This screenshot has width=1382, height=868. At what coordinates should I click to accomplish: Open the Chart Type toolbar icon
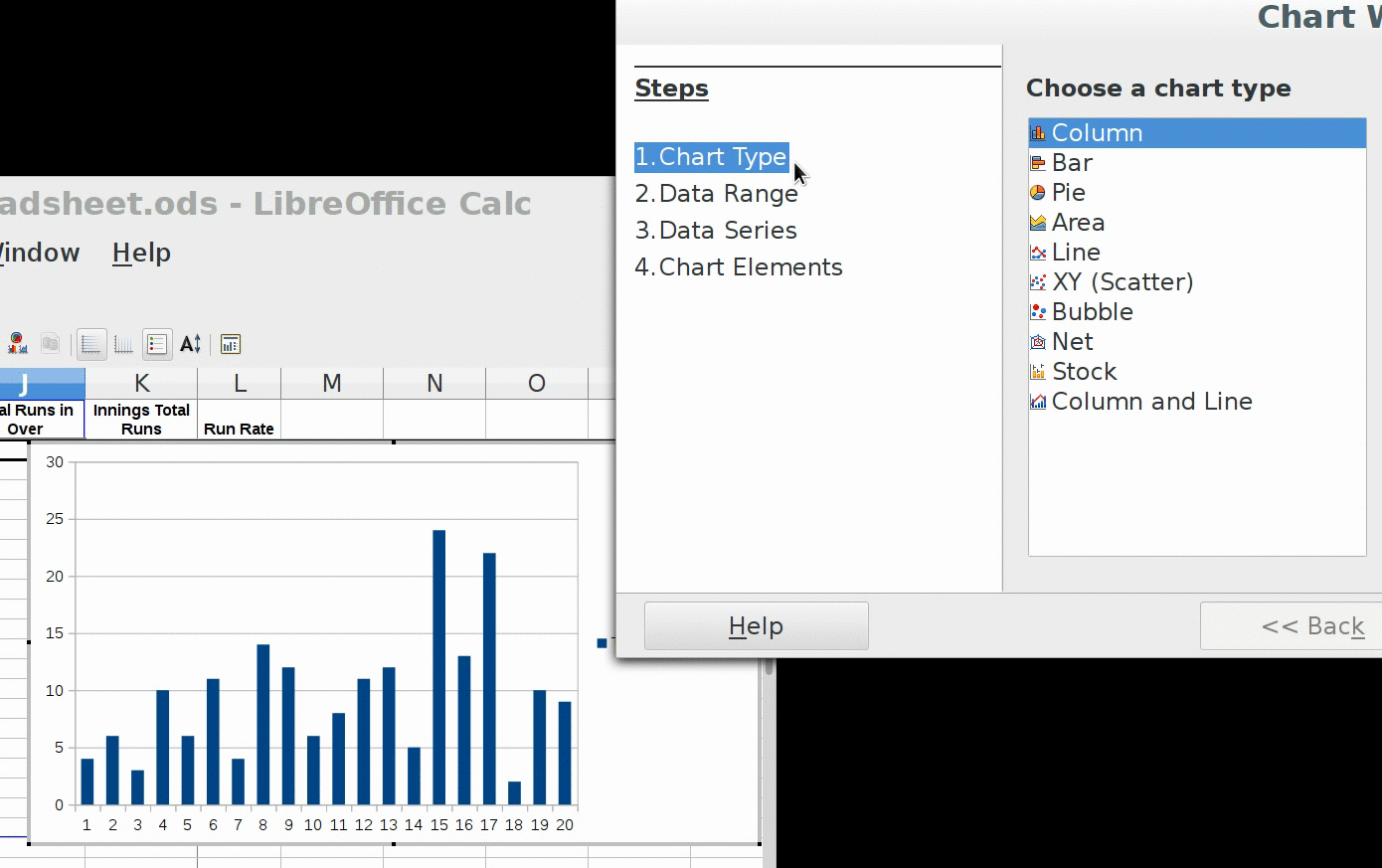point(18,344)
